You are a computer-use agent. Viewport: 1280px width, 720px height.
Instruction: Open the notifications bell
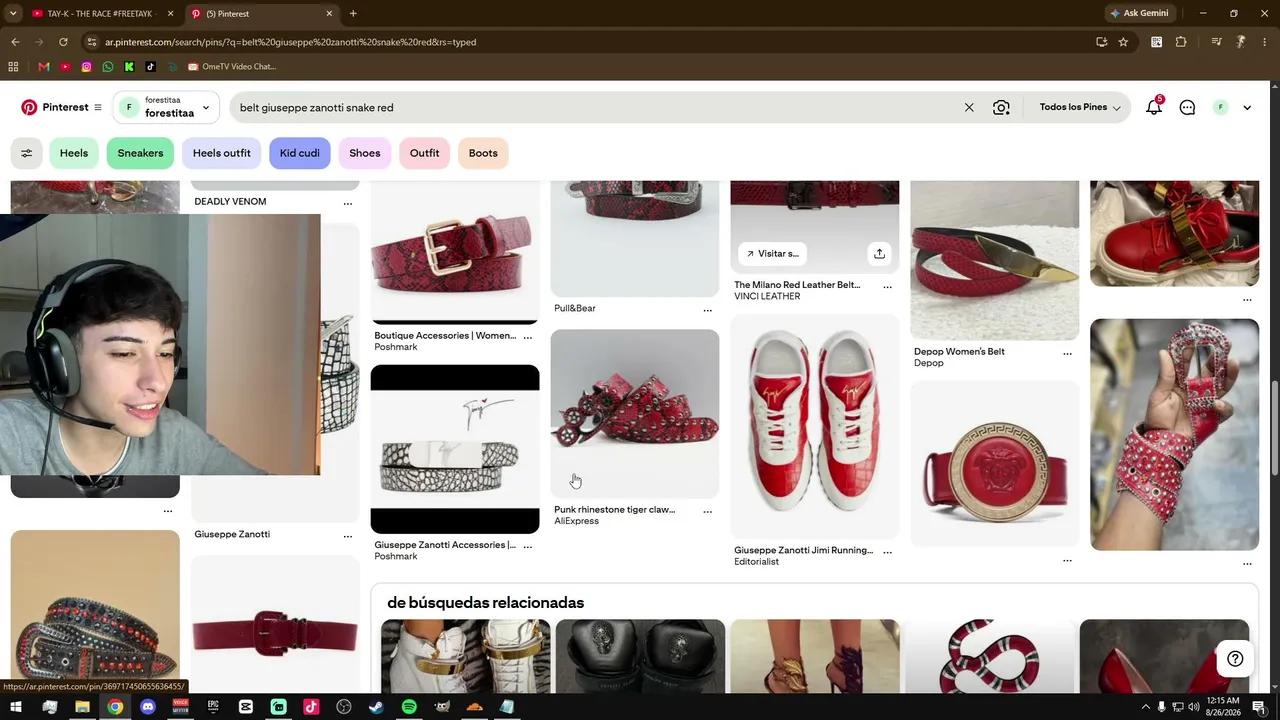coord(1154,107)
